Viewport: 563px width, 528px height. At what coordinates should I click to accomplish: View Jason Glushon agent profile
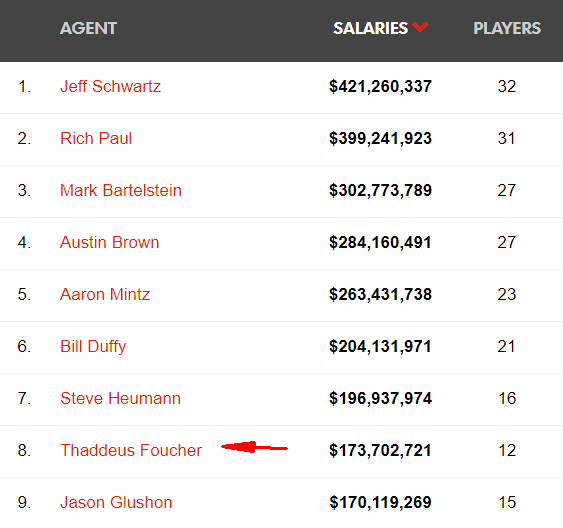(x=116, y=502)
